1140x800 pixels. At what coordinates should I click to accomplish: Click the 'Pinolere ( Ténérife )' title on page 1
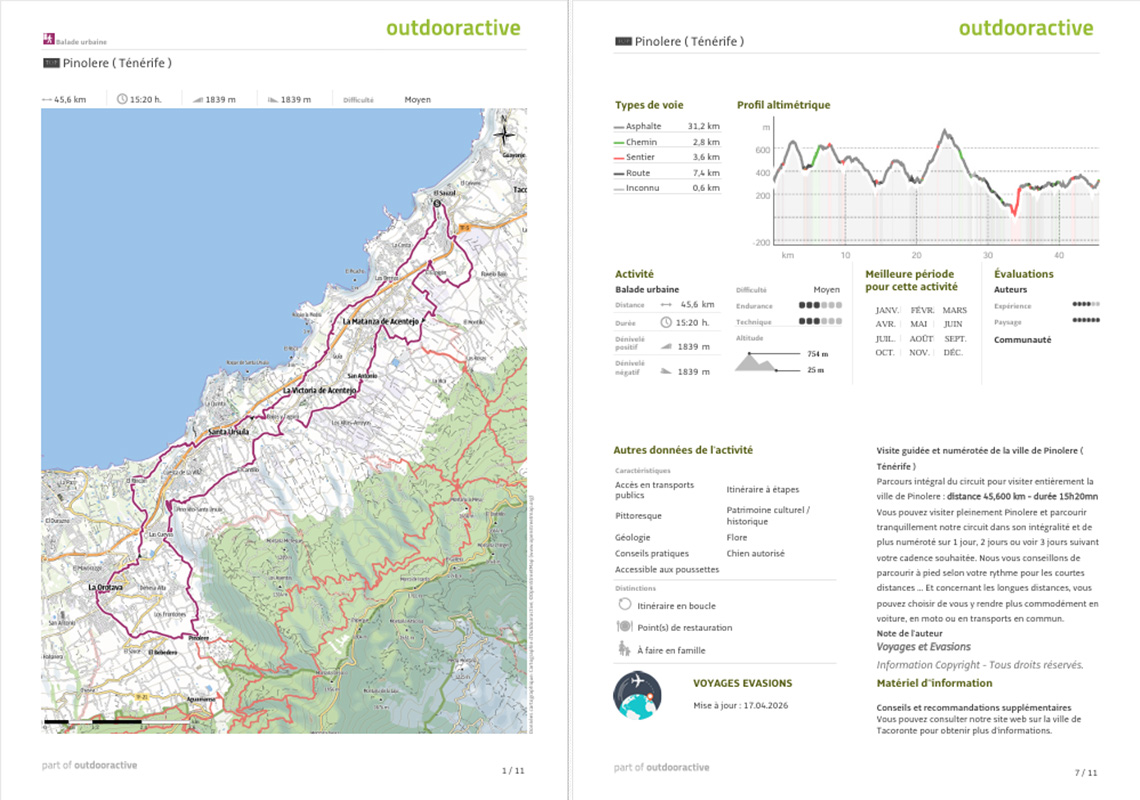point(117,63)
